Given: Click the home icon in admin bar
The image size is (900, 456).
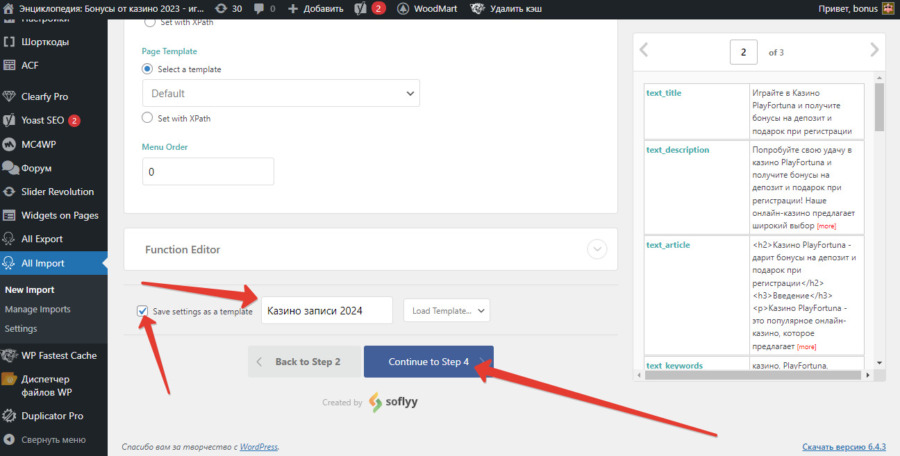Looking at the screenshot, I should (x=8, y=9).
